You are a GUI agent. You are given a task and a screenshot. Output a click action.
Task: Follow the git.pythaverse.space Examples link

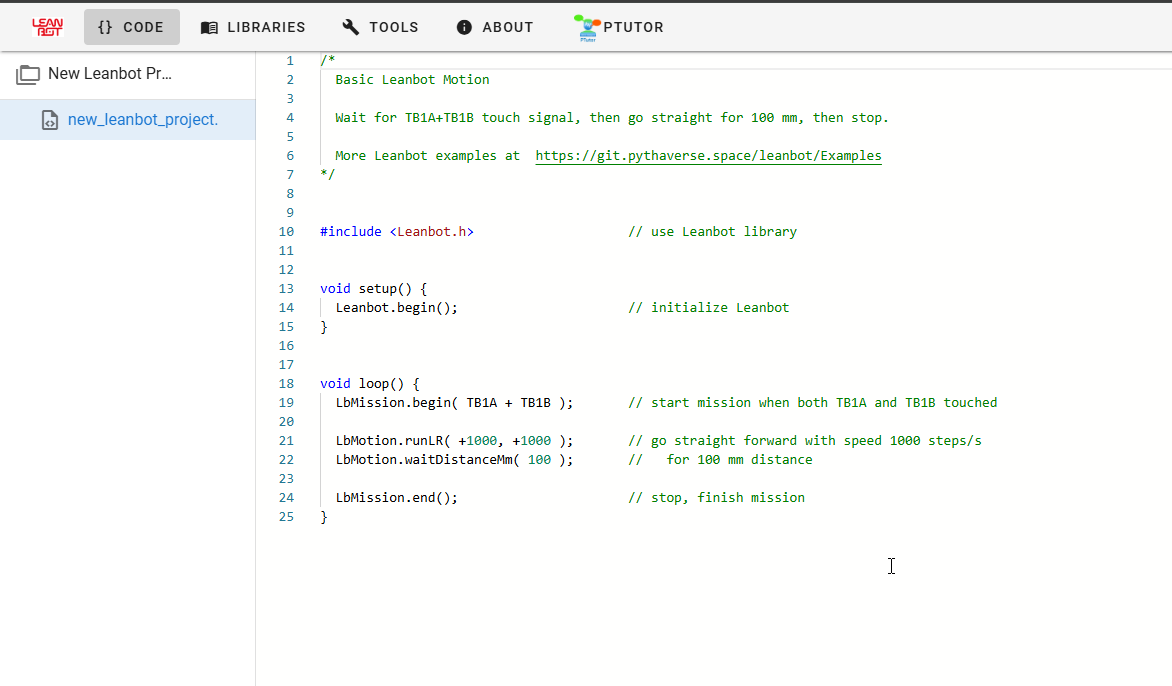click(x=708, y=156)
